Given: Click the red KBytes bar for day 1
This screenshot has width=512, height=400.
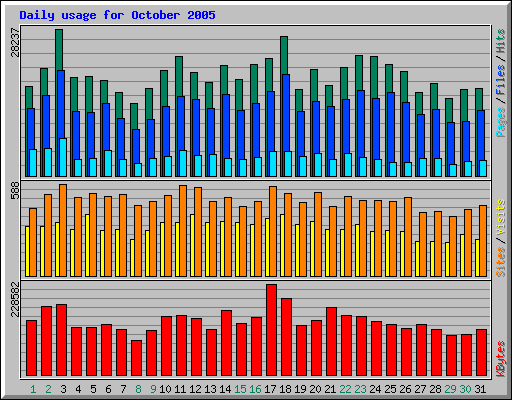Looking at the screenshot, I should (x=31, y=348).
